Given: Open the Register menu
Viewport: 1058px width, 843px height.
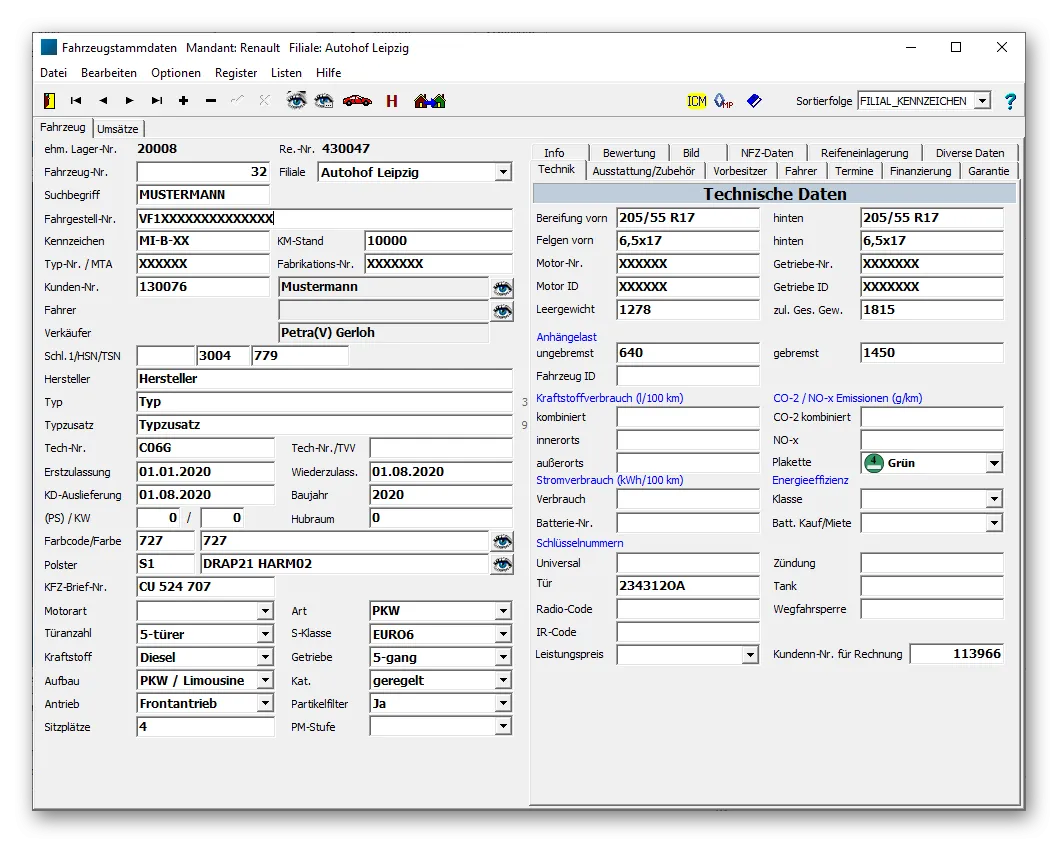Looking at the screenshot, I should (236, 73).
